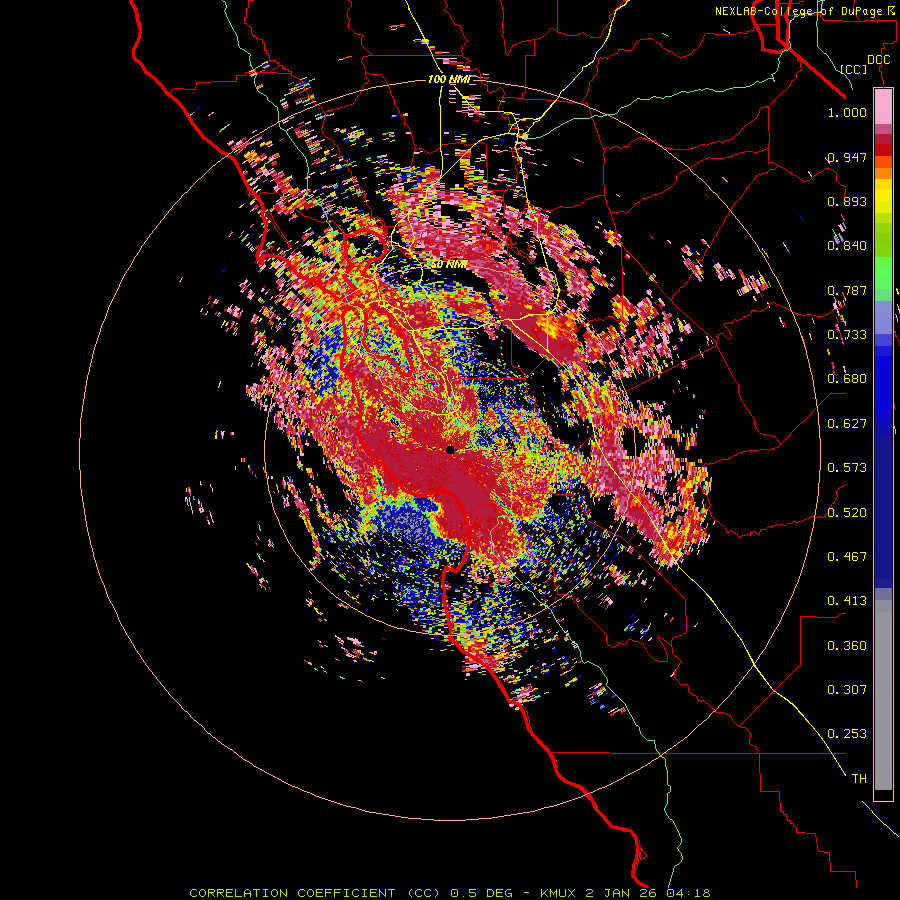Image resolution: width=900 pixels, height=900 pixels.
Task: Select the 0.733 legend value
Action: [x=847, y=335]
